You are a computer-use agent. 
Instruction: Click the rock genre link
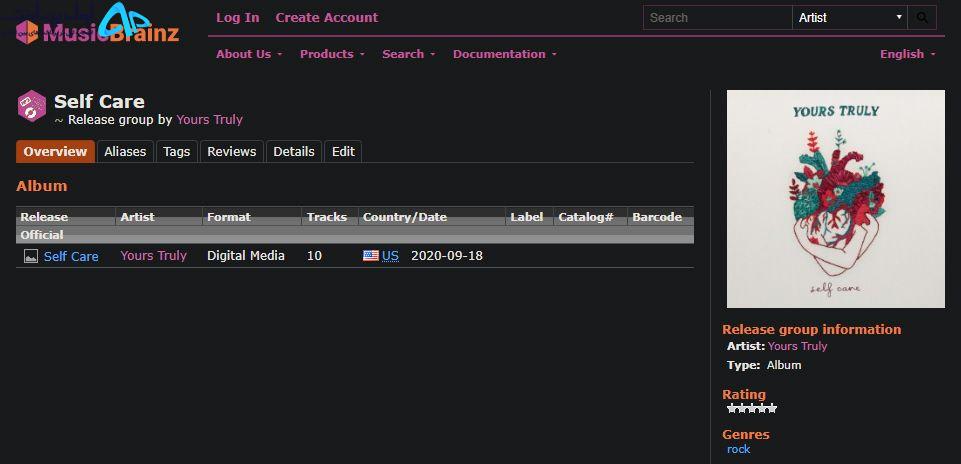pos(739,449)
